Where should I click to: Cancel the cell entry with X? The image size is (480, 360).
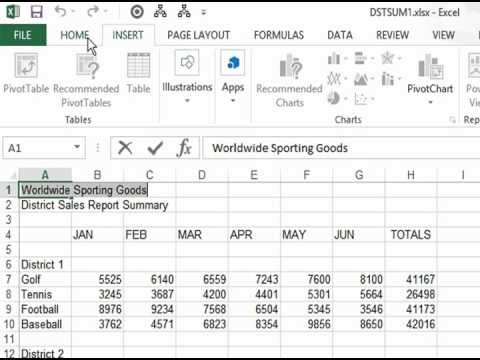[x=125, y=148]
